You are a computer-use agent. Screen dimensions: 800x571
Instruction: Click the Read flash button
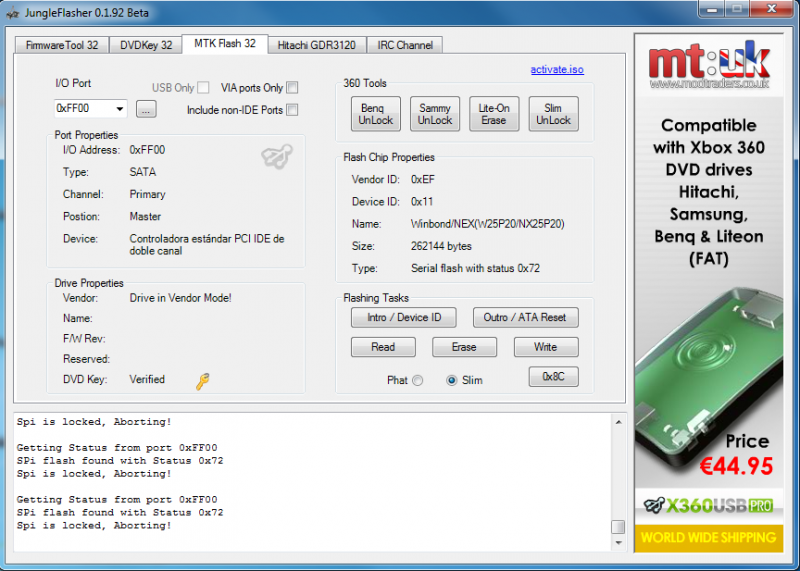pos(383,347)
